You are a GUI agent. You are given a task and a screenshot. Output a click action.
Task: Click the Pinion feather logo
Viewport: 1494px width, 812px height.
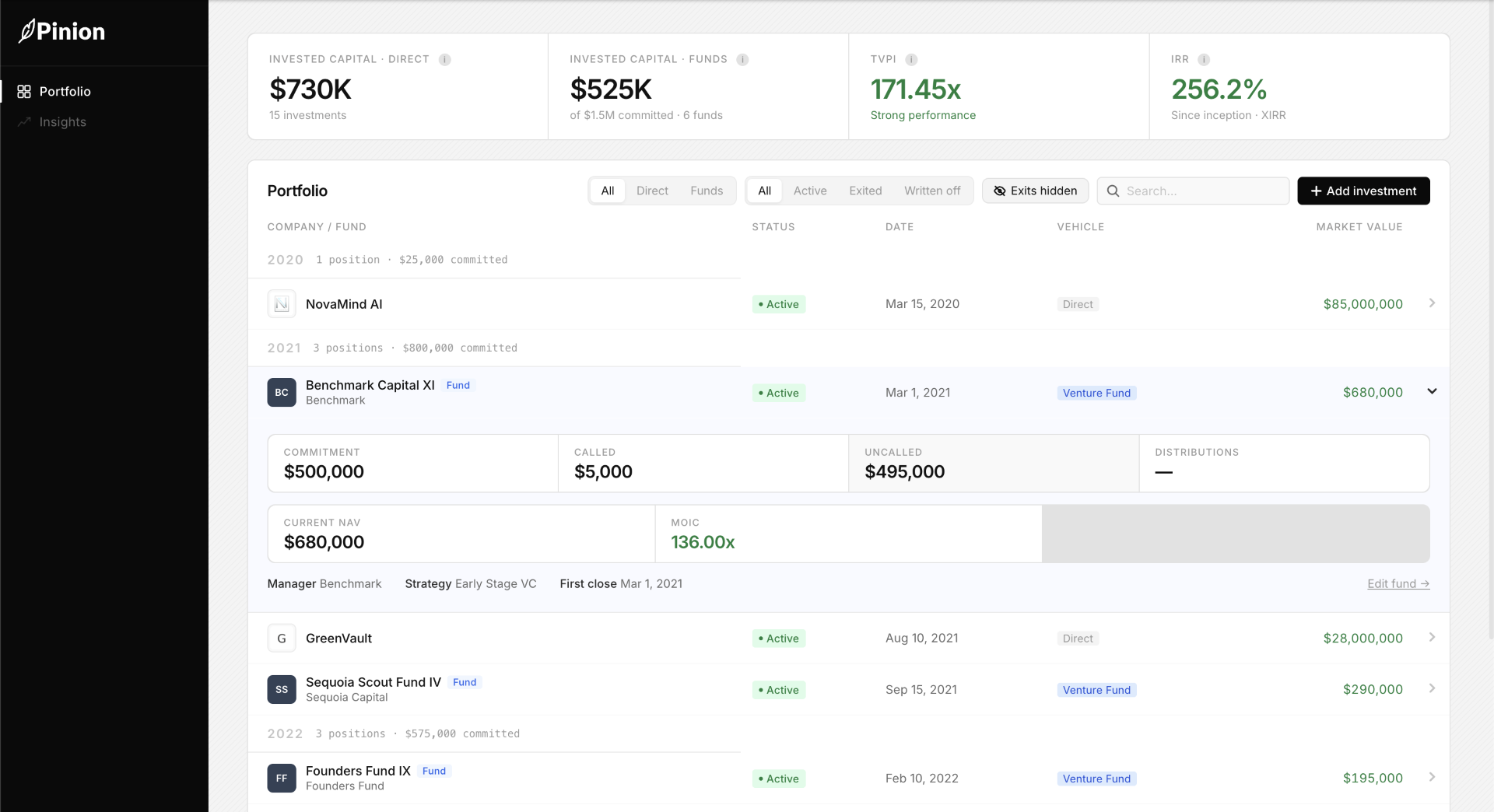(x=26, y=31)
